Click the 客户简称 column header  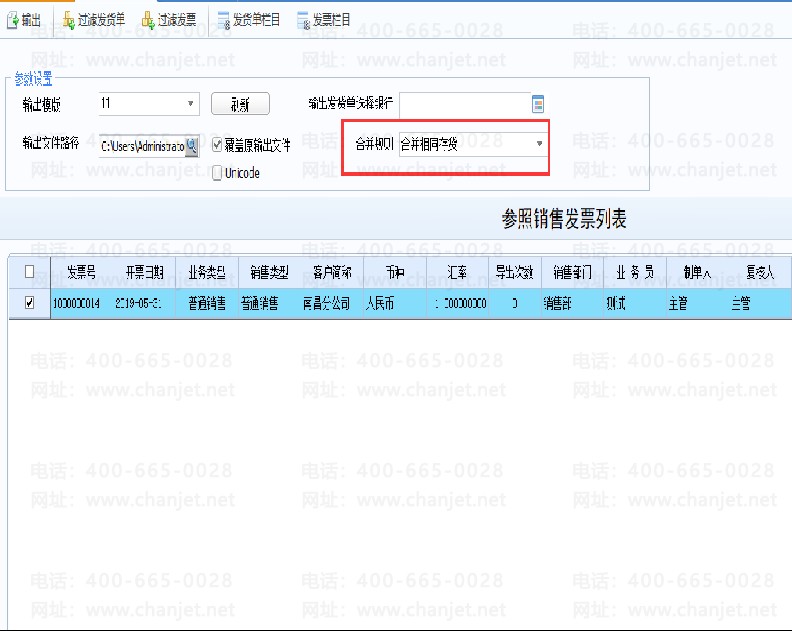(332, 272)
